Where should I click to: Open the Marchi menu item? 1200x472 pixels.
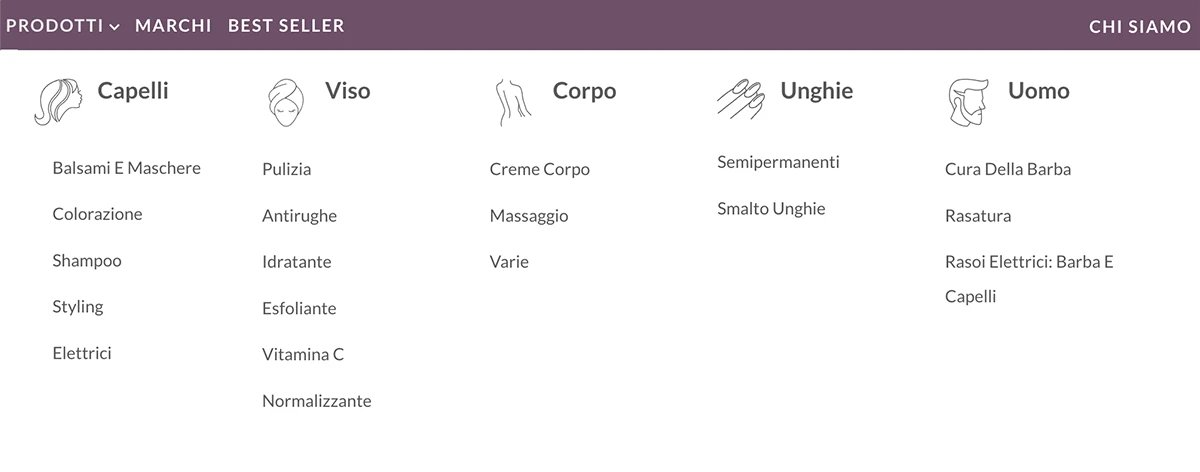pyautogui.click(x=173, y=26)
